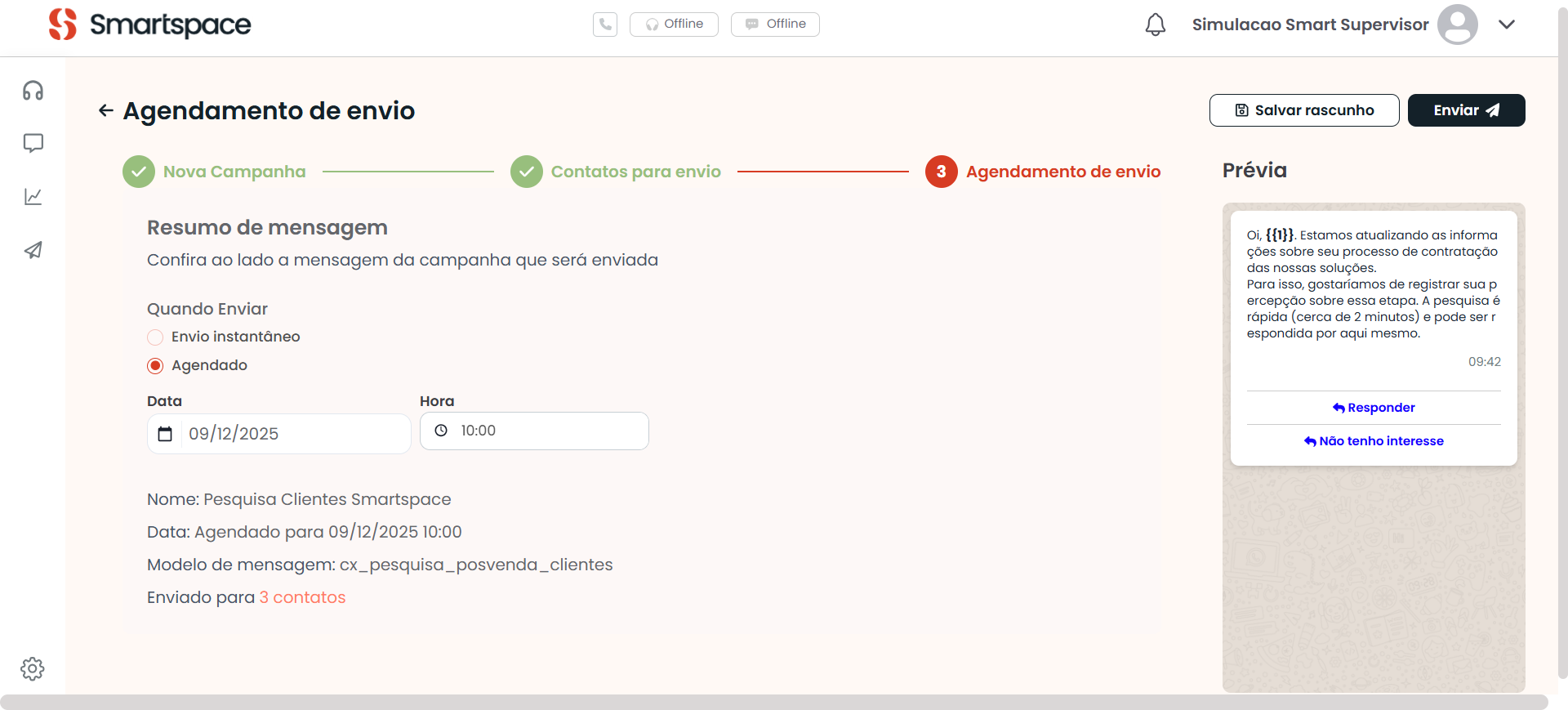This screenshot has width=1568, height=710.
Task: Click the back arrow beside Agendamento de envio
Action: pos(105,110)
